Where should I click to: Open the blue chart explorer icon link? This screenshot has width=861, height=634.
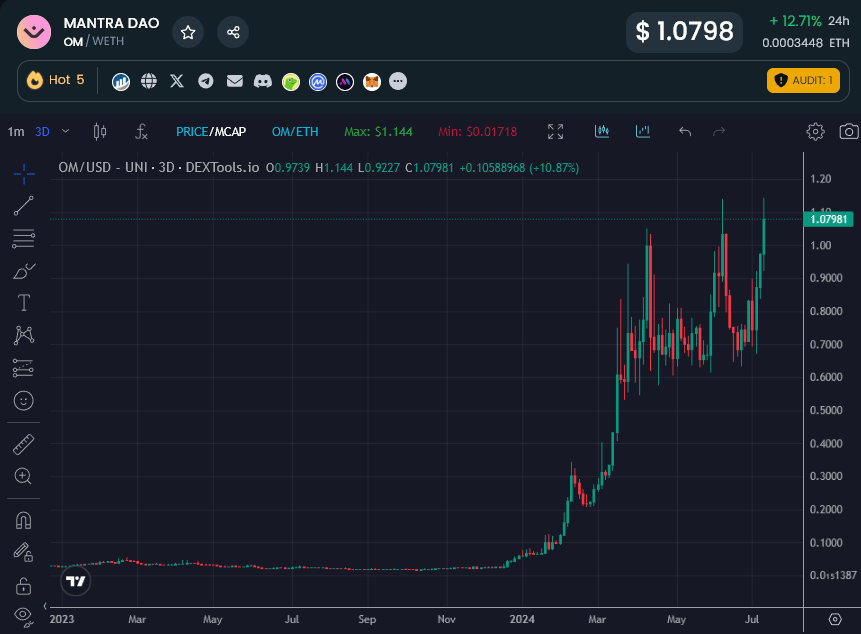coord(121,82)
